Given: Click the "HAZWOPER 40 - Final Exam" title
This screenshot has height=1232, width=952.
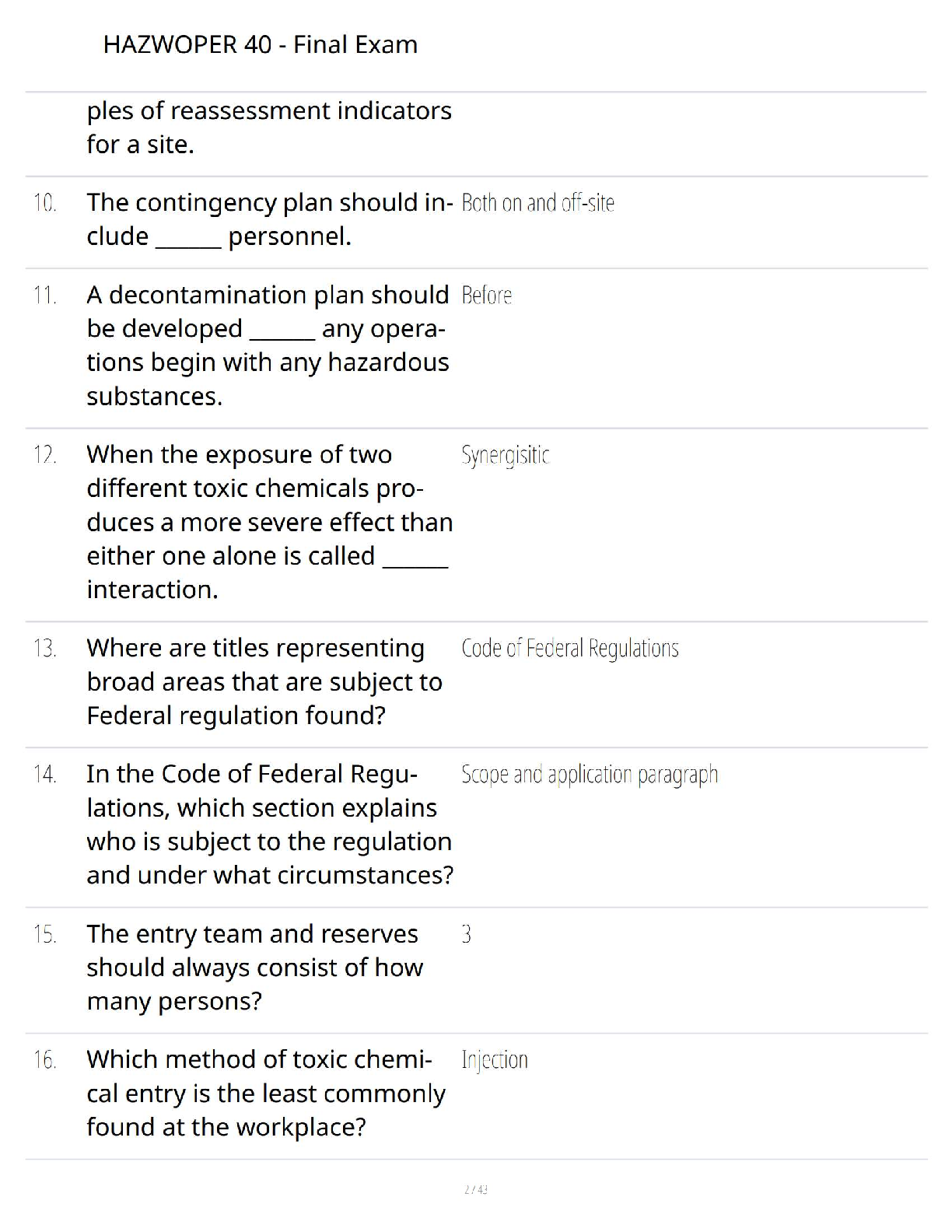Looking at the screenshot, I should (x=260, y=45).
